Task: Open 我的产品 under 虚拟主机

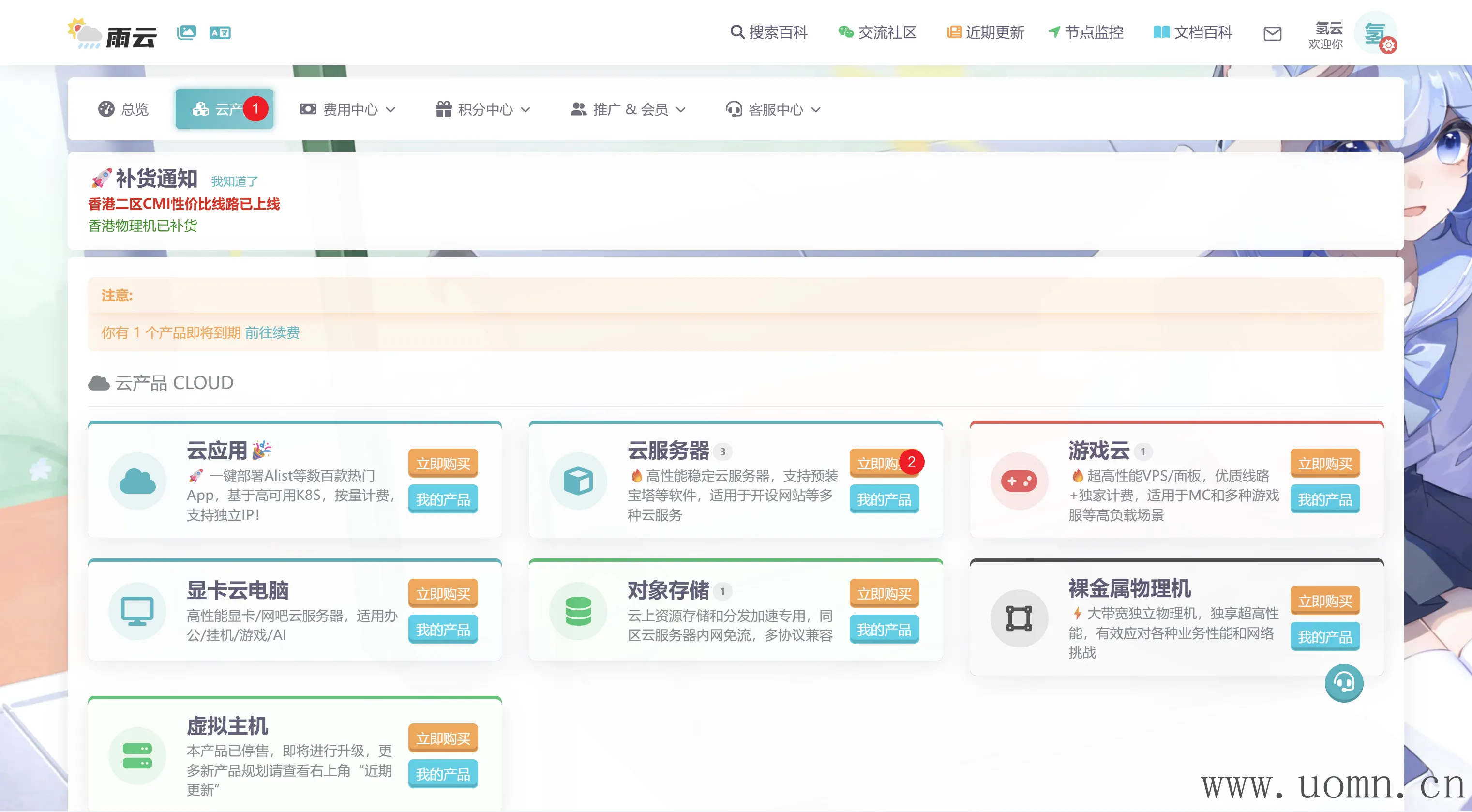Action: pos(443,774)
